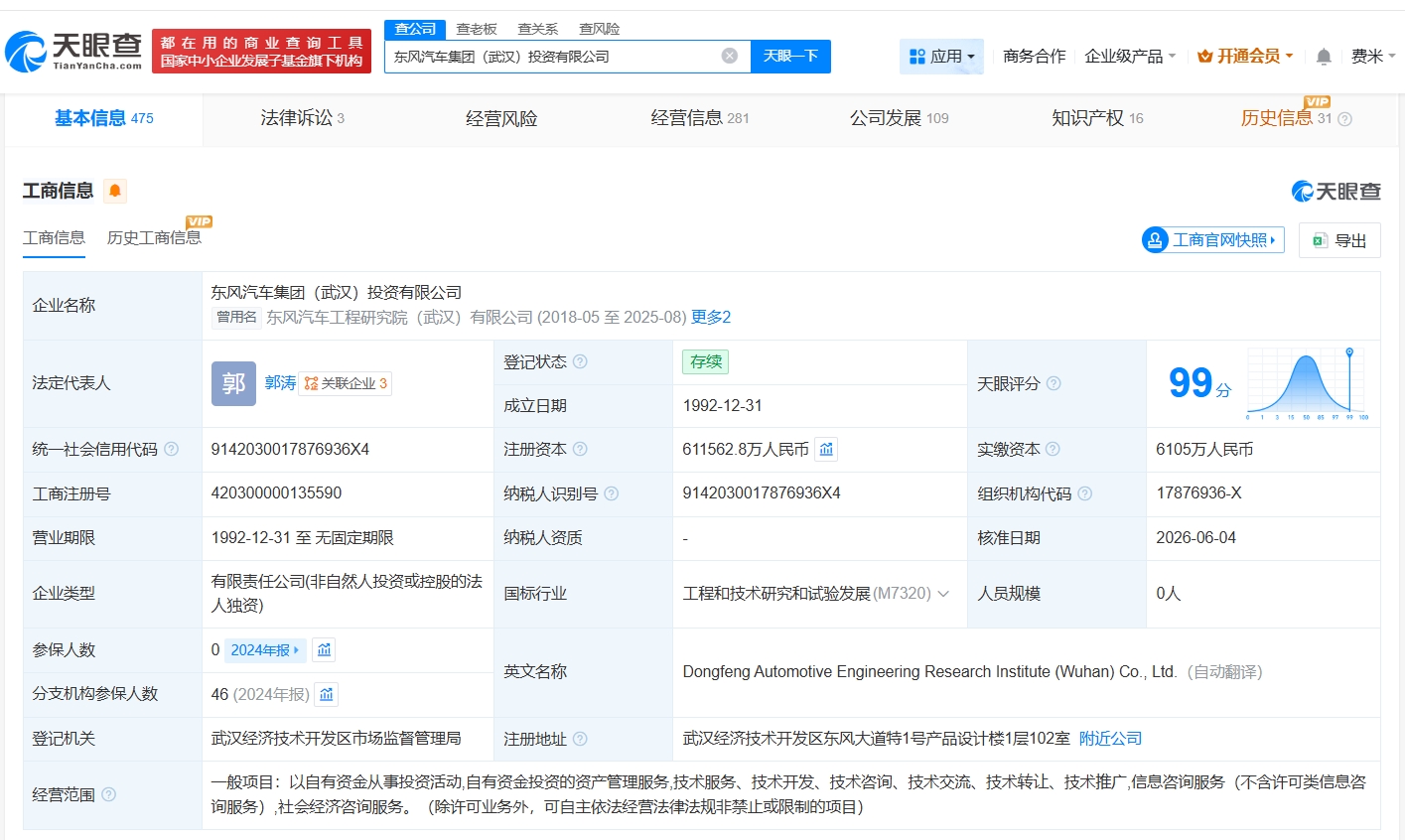Image resolution: width=1405 pixels, height=840 pixels.
Task: Expand the 2024年报 year selector
Action: 265,650
